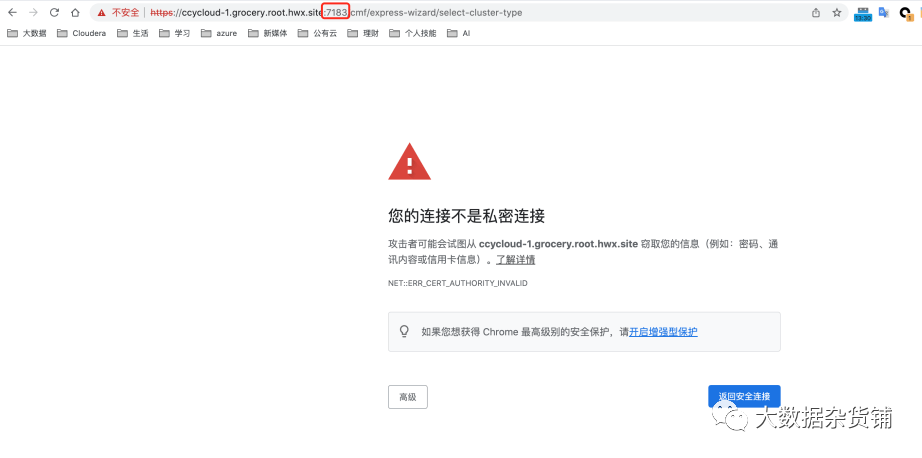The height and width of the screenshot is (458, 922).
Task: Open the 学习 bookmark folder
Action: click(175, 34)
